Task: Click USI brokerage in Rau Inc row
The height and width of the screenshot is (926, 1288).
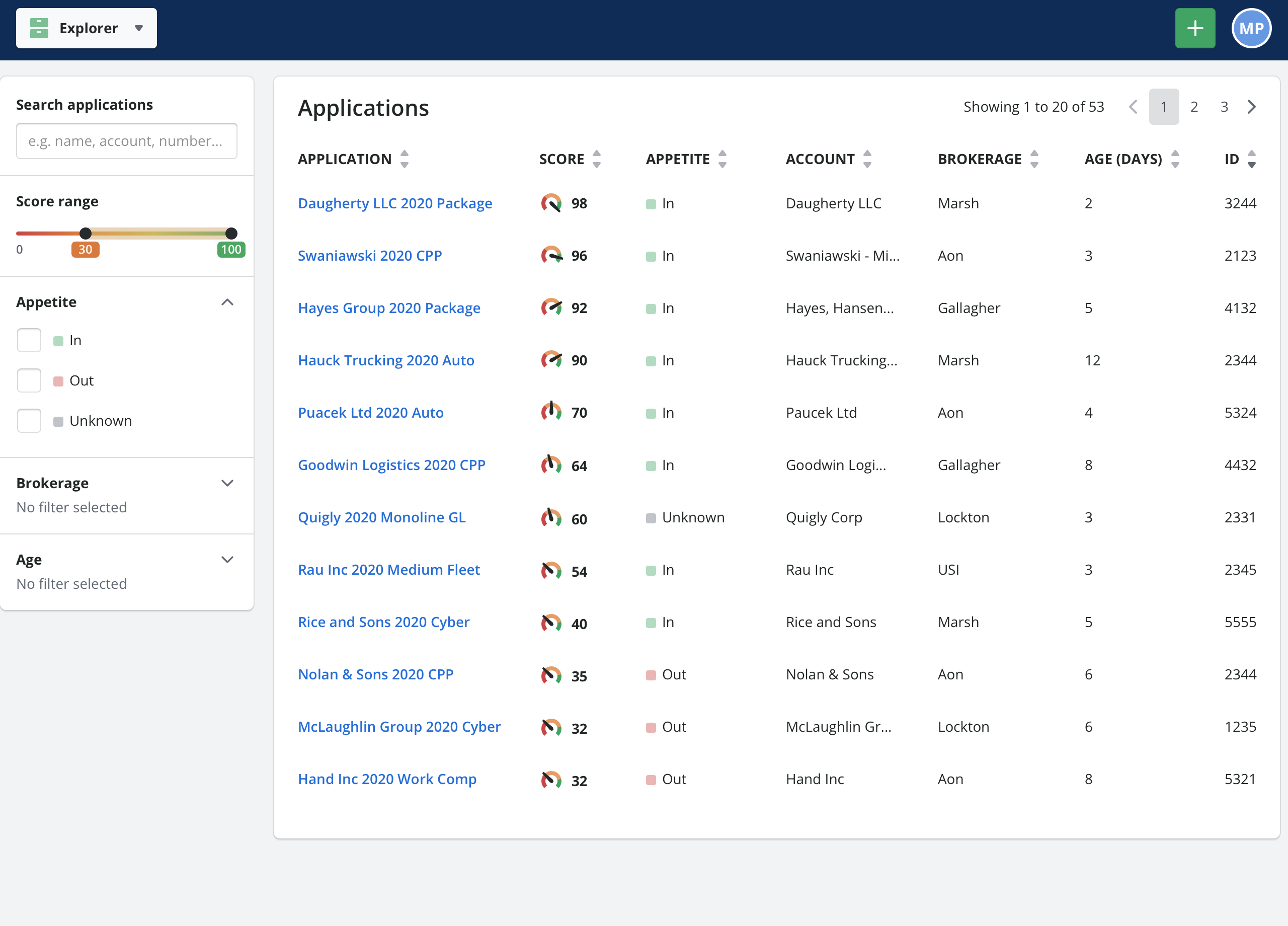Action: pyautogui.click(x=948, y=570)
